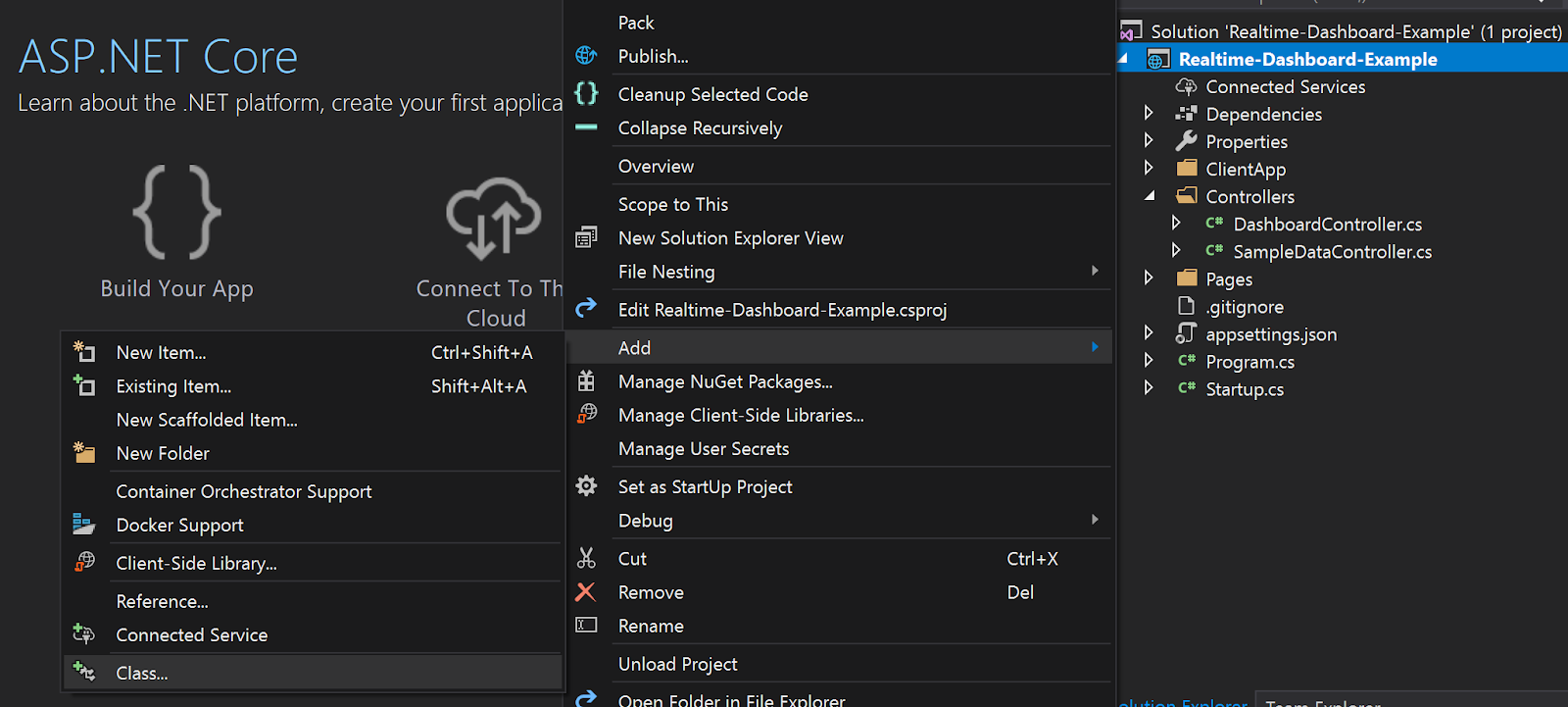Viewport: 1568px width, 707px height.
Task: Click the Manage NuGet Packages icon
Action: point(586,380)
